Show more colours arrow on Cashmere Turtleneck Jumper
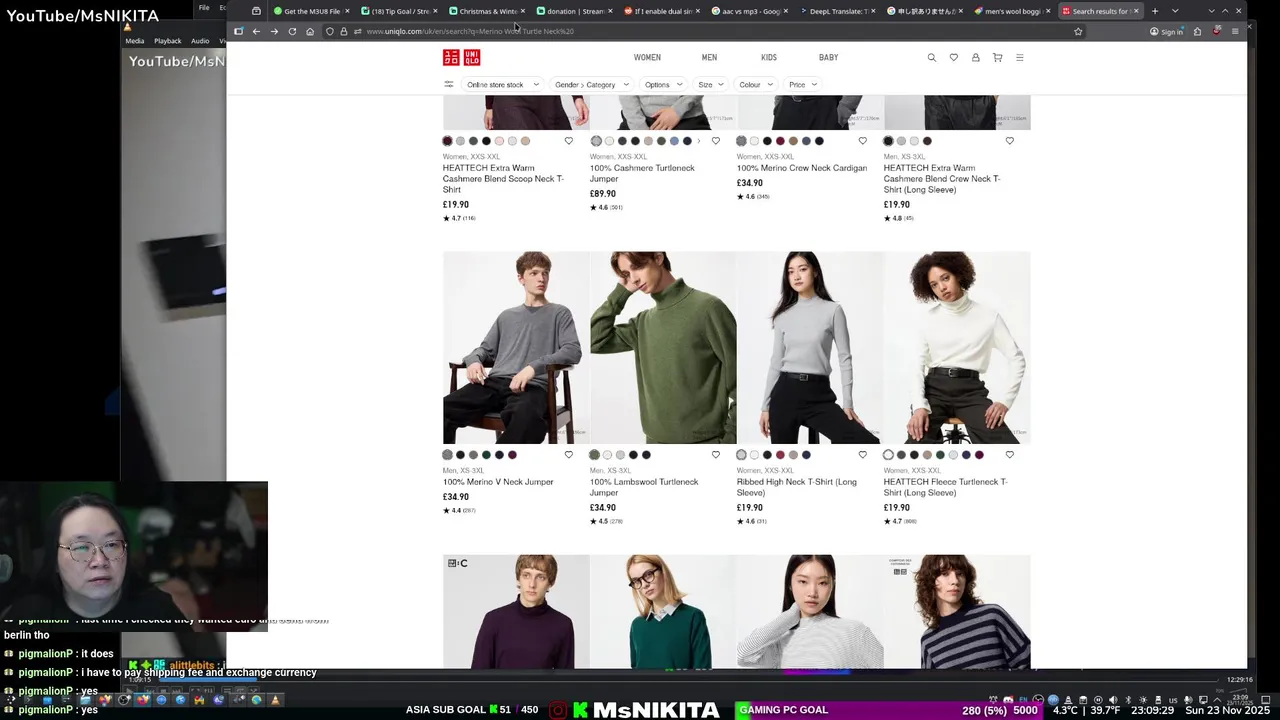The image size is (1280, 720). (698, 141)
